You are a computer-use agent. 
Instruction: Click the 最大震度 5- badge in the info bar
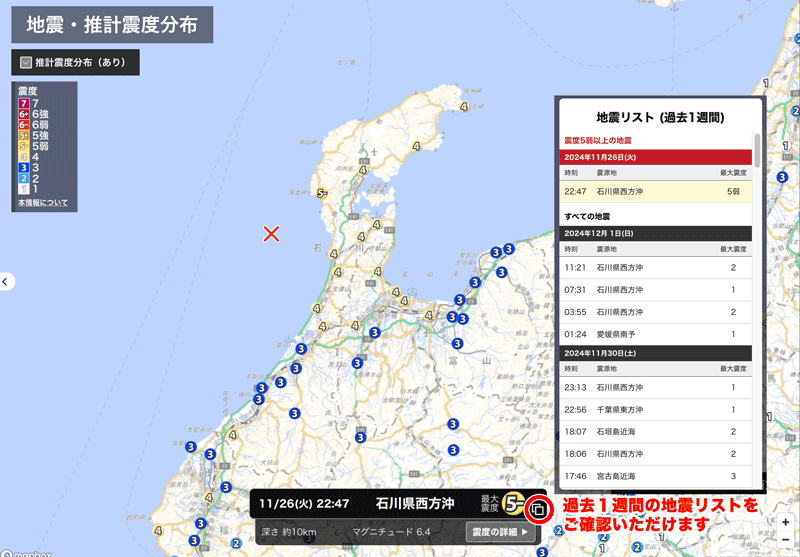point(514,504)
